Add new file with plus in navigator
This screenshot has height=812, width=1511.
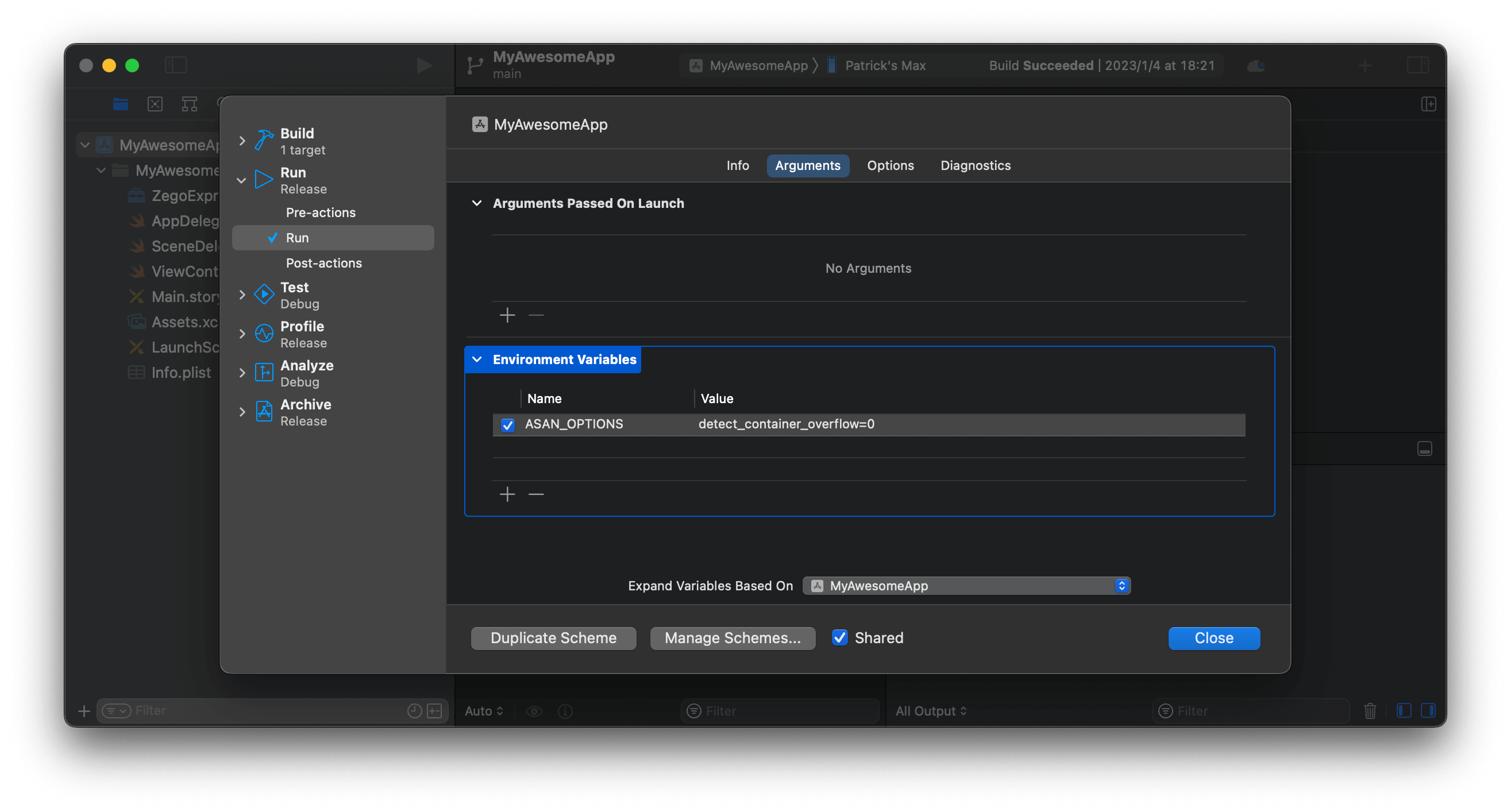[84, 710]
